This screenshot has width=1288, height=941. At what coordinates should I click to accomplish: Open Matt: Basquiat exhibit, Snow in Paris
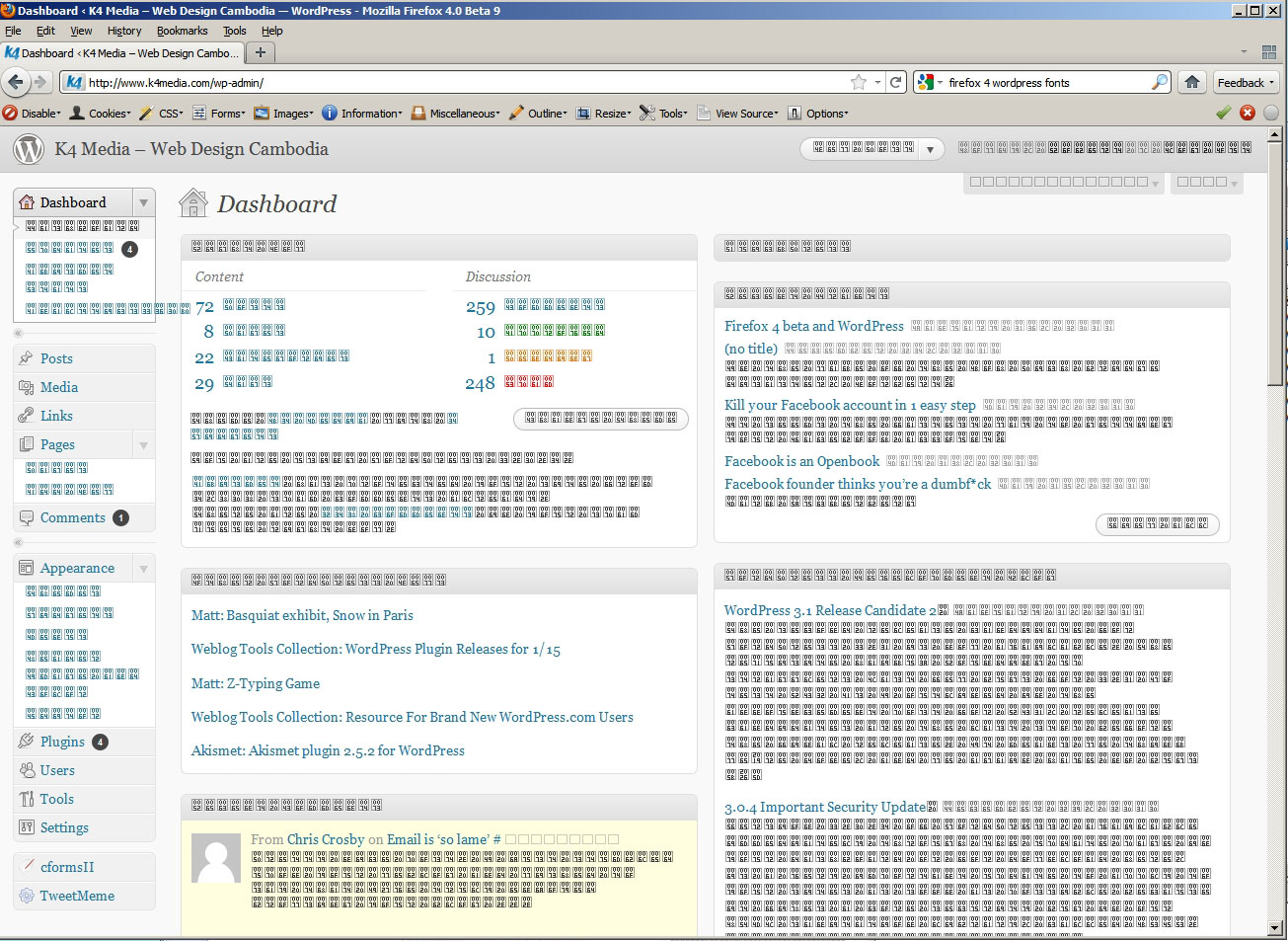[302, 615]
